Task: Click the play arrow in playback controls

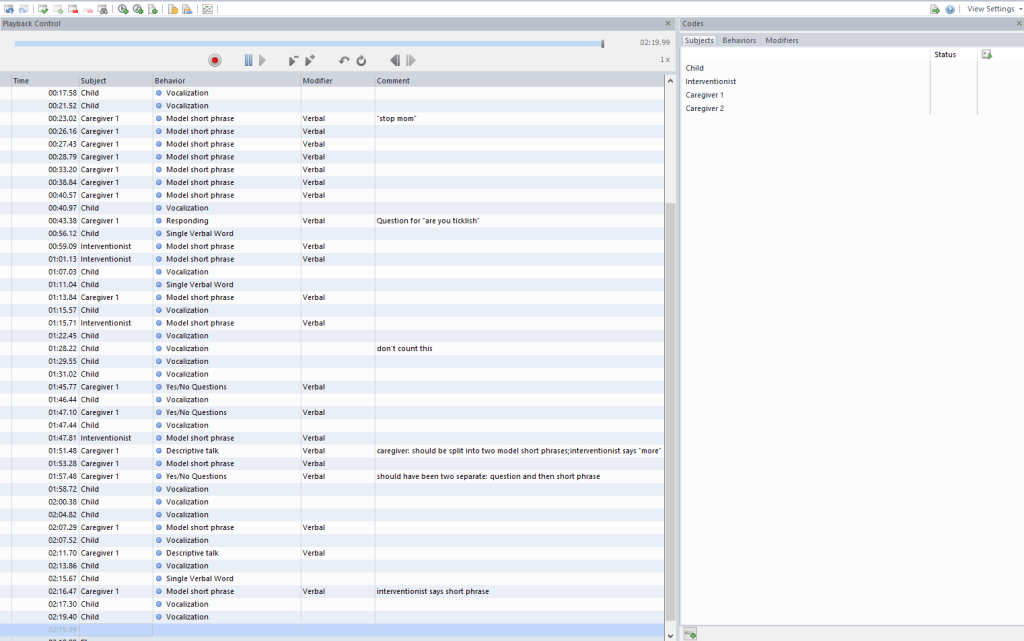Action: pyautogui.click(x=262, y=61)
